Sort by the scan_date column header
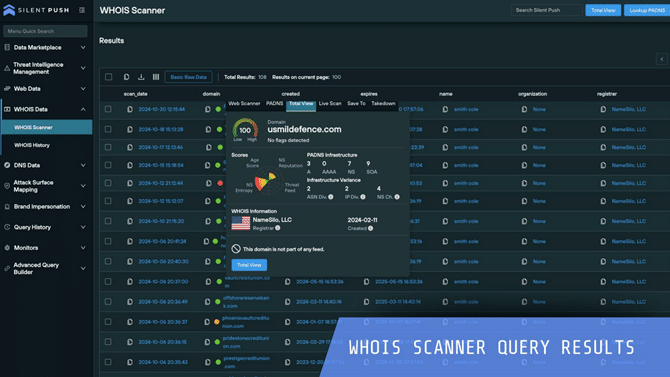Image resolution: width=670 pixels, height=377 pixels. [x=135, y=94]
